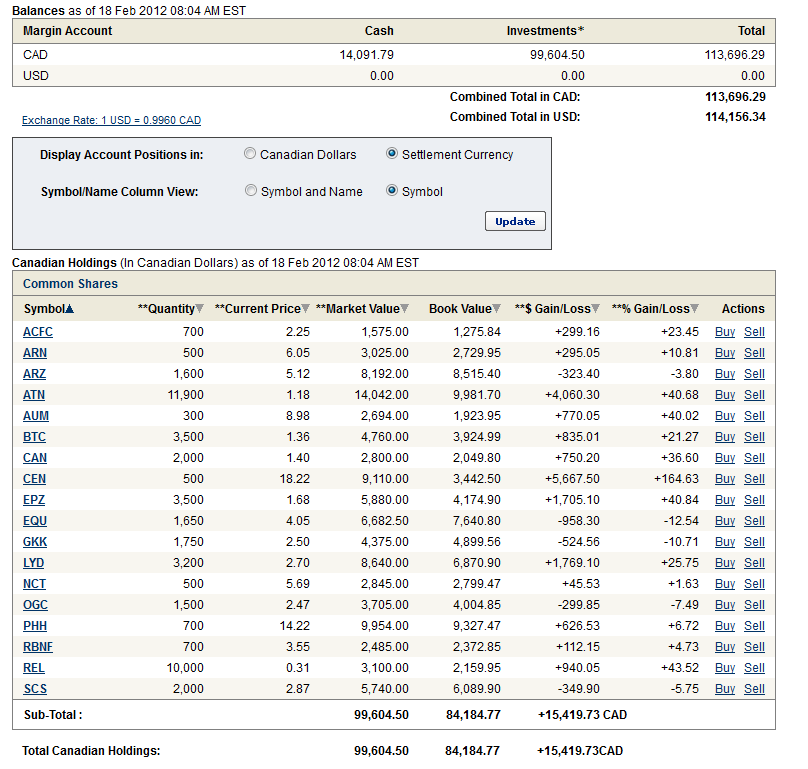The image size is (808, 769).
Task: Click Buy for the ATN holding
Action: click(x=725, y=395)
